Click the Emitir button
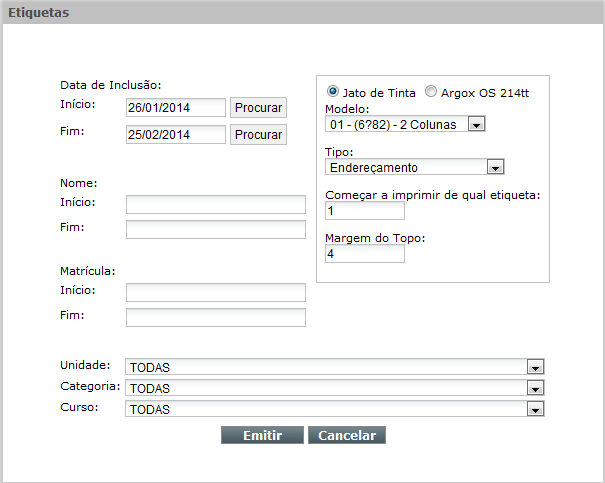The width and height of the screenshot is (605, 483). pyautogui.click(x=262, y=435)
